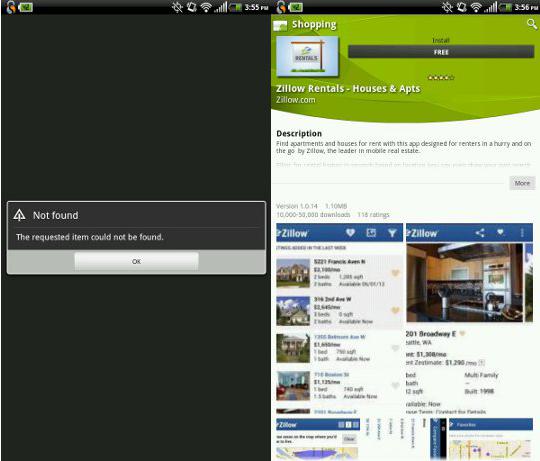Select the 201 Broadway E listing title
This screenshot has height=461, width=540.
pos(431,334)
